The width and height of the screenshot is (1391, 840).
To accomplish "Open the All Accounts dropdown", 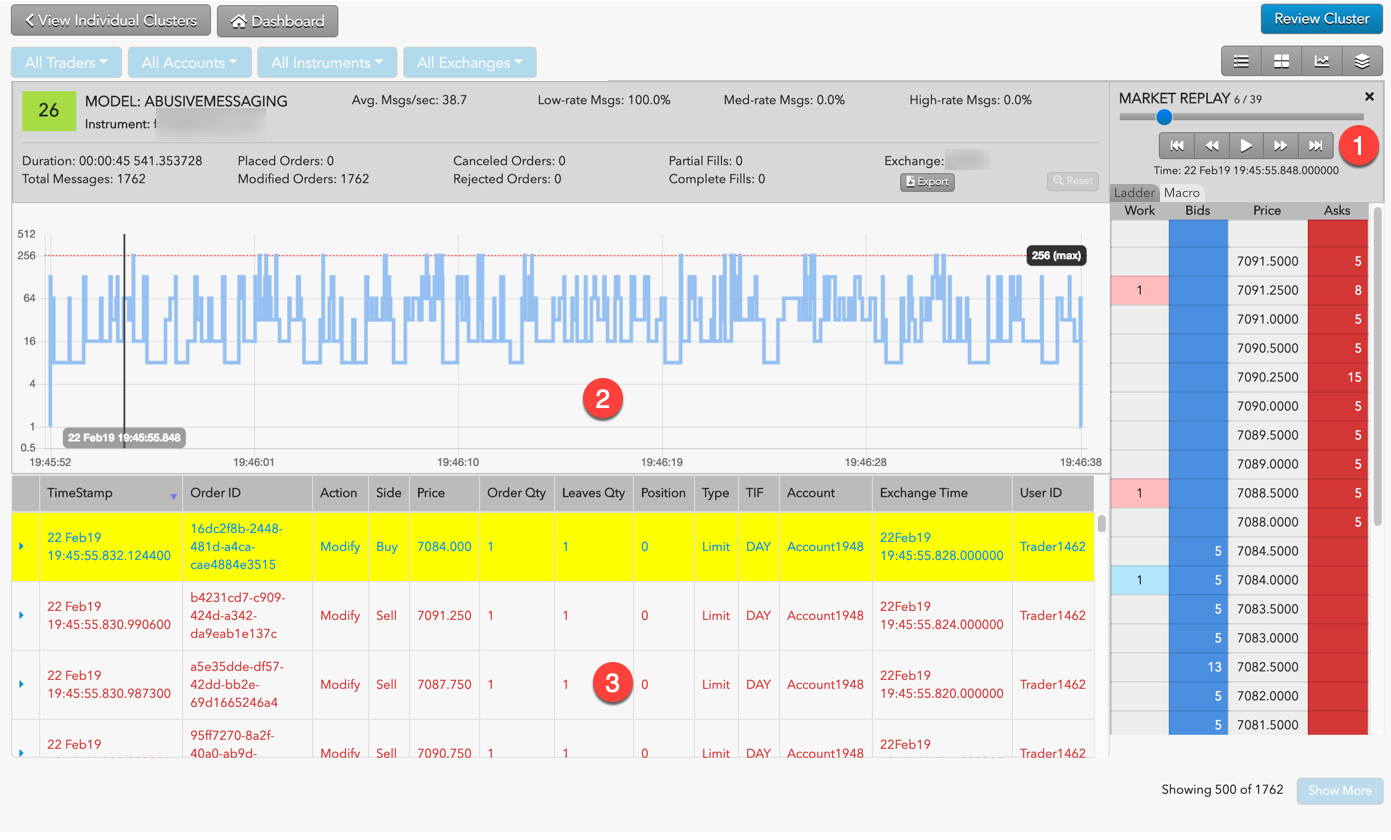I will (189, 62).
